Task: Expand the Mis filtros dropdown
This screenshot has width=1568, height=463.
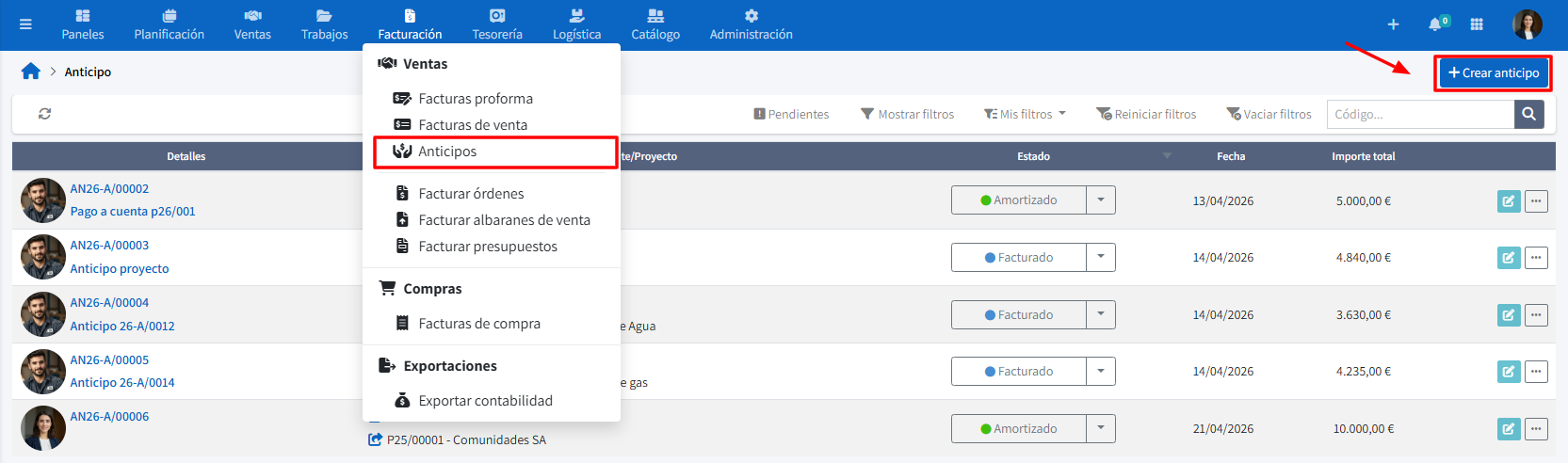Action: 1025,114
